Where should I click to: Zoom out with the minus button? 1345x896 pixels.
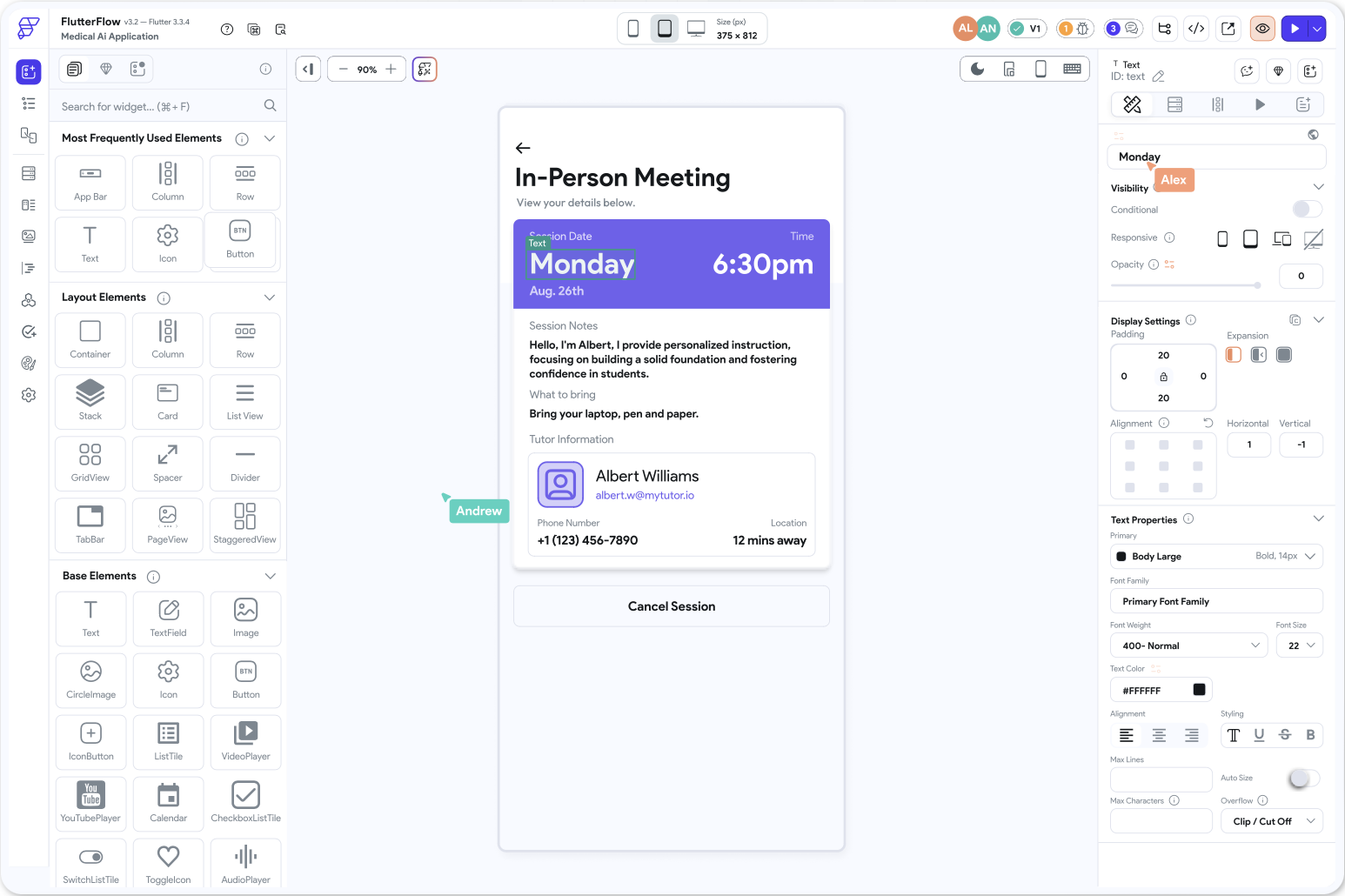(344, 70)
